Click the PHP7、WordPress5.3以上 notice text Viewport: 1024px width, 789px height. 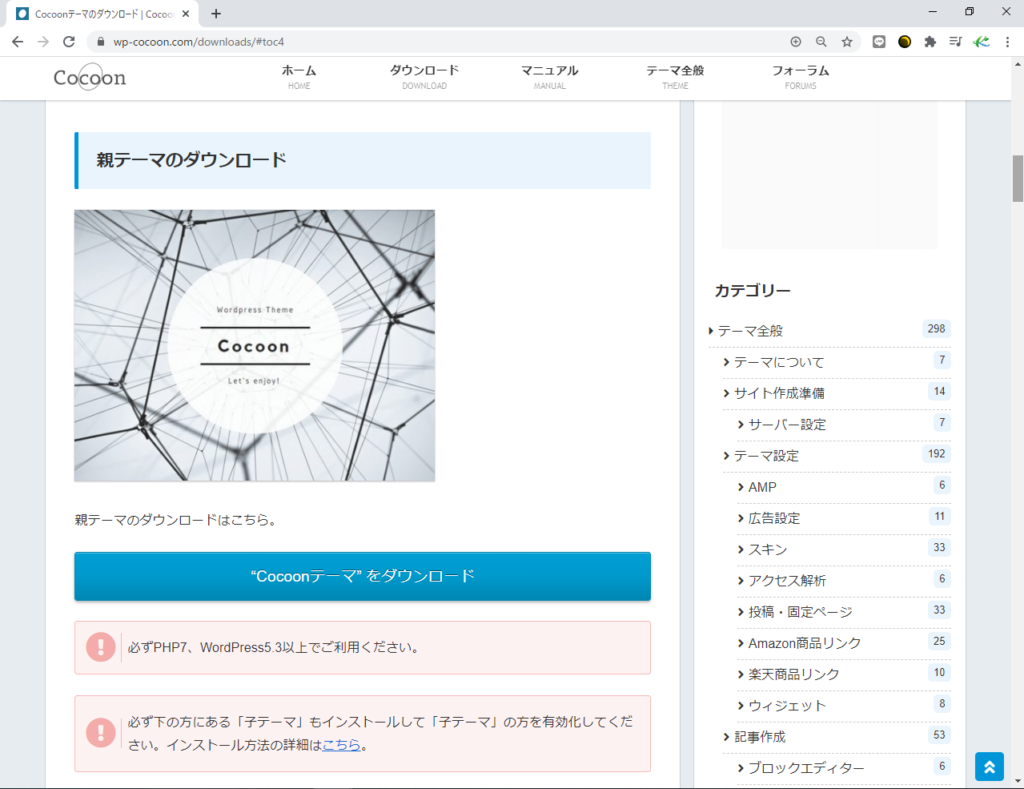tap(274, 647)
